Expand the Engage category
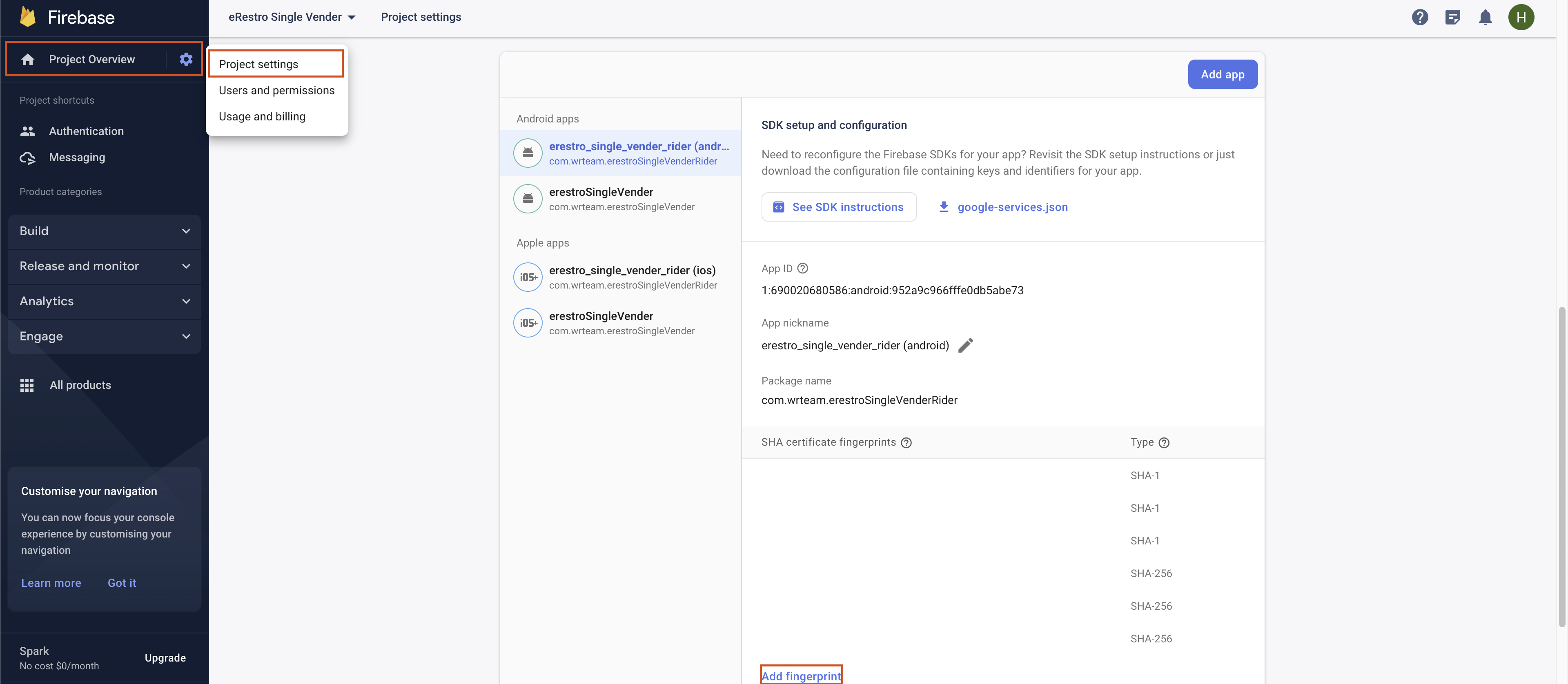 point(104,336)
